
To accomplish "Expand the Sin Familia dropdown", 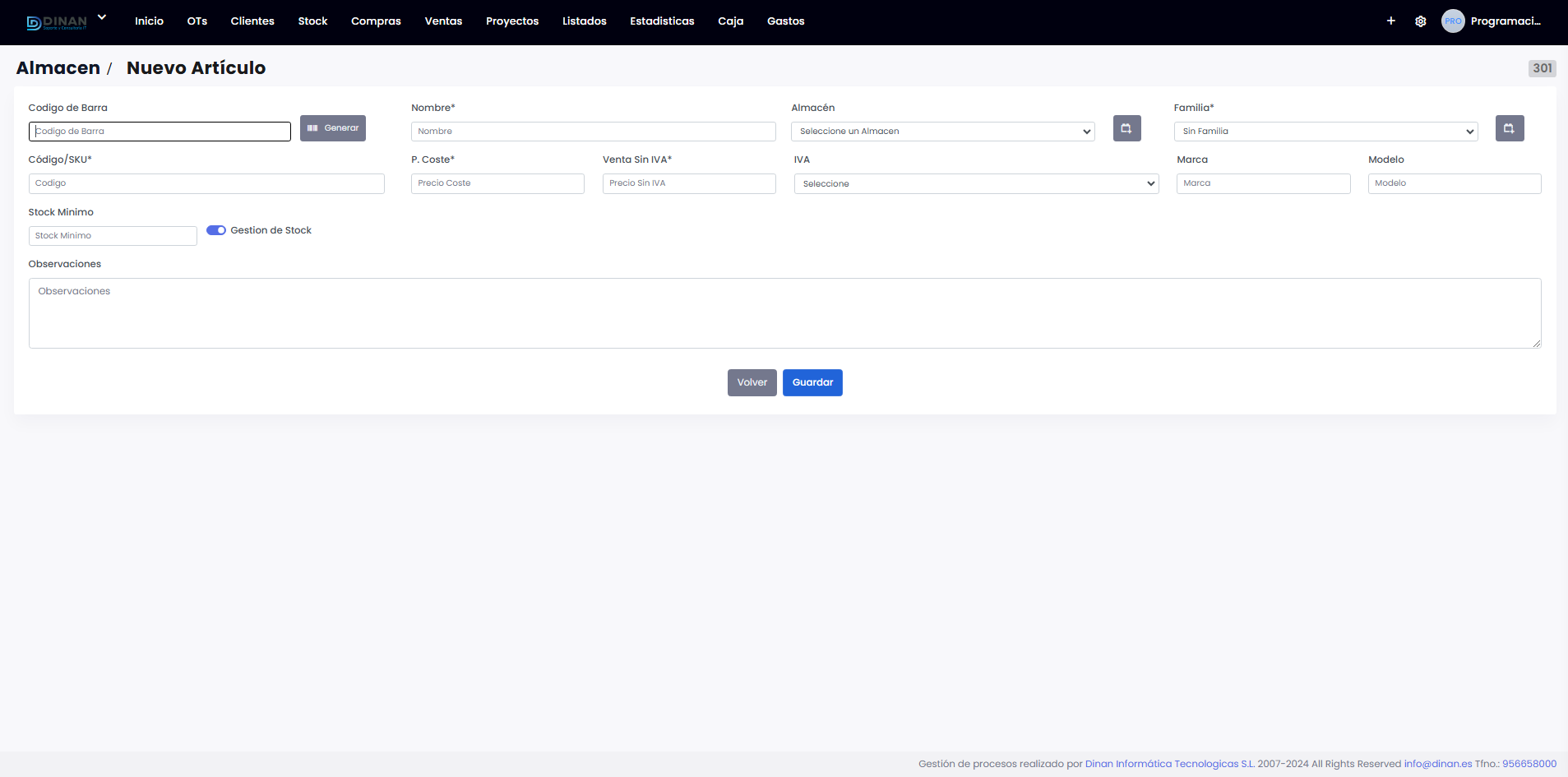I will [x=1325, y=132].
